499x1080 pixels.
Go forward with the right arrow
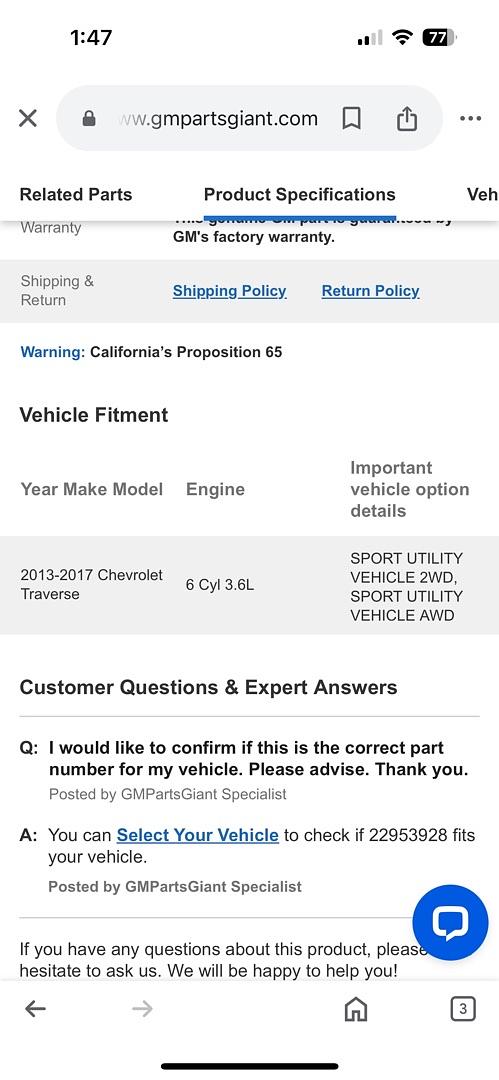[142, 1009]
